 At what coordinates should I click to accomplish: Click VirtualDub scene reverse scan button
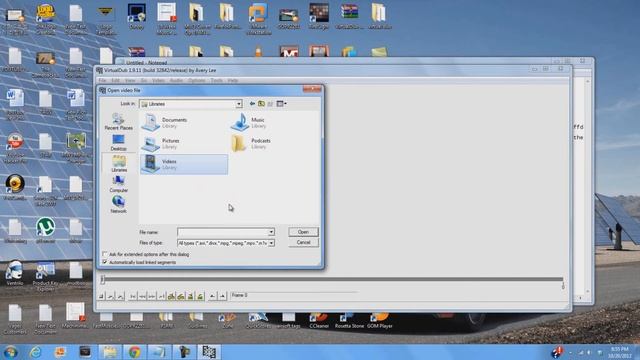(x=190, y=296)
